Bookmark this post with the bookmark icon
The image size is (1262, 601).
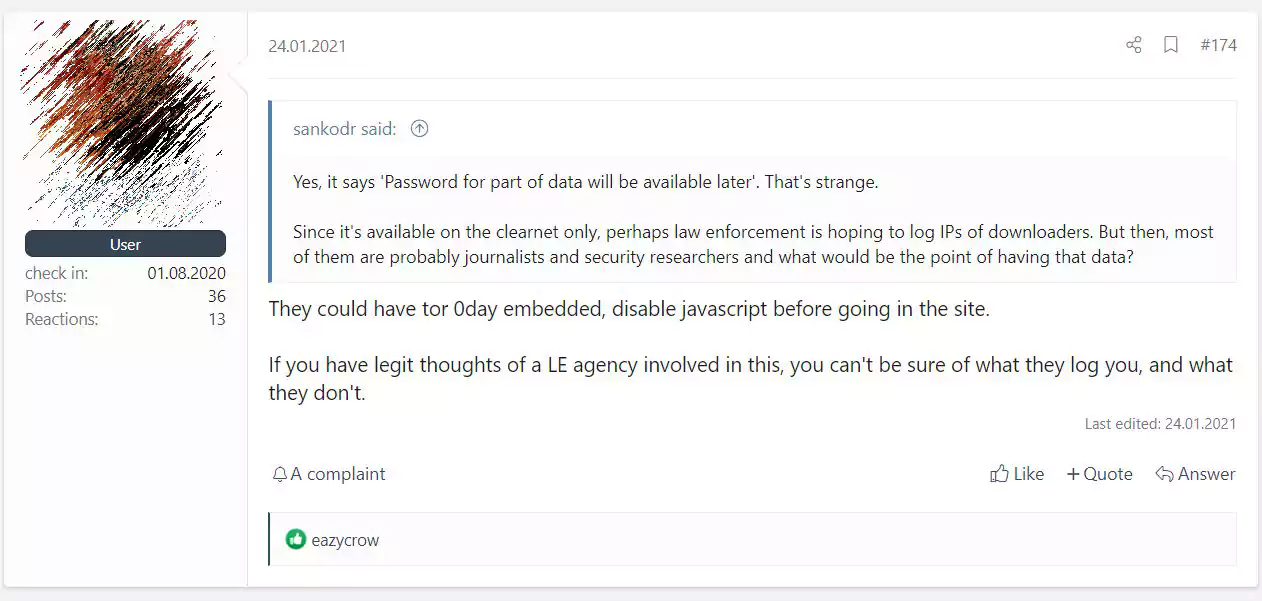[x=1171, y=45]
